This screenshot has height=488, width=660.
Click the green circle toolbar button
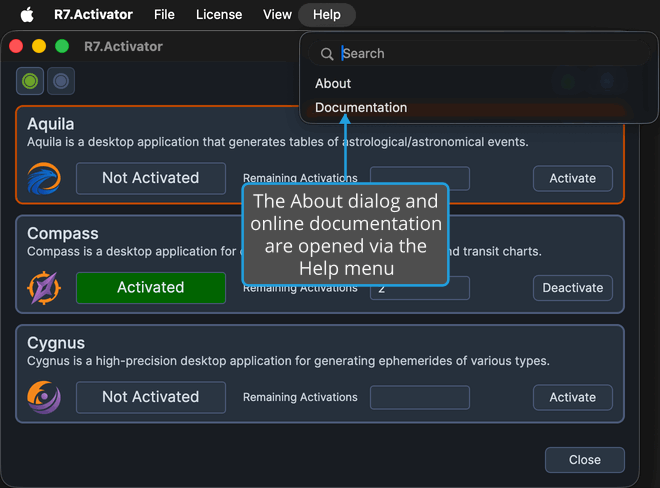(30, 81)
